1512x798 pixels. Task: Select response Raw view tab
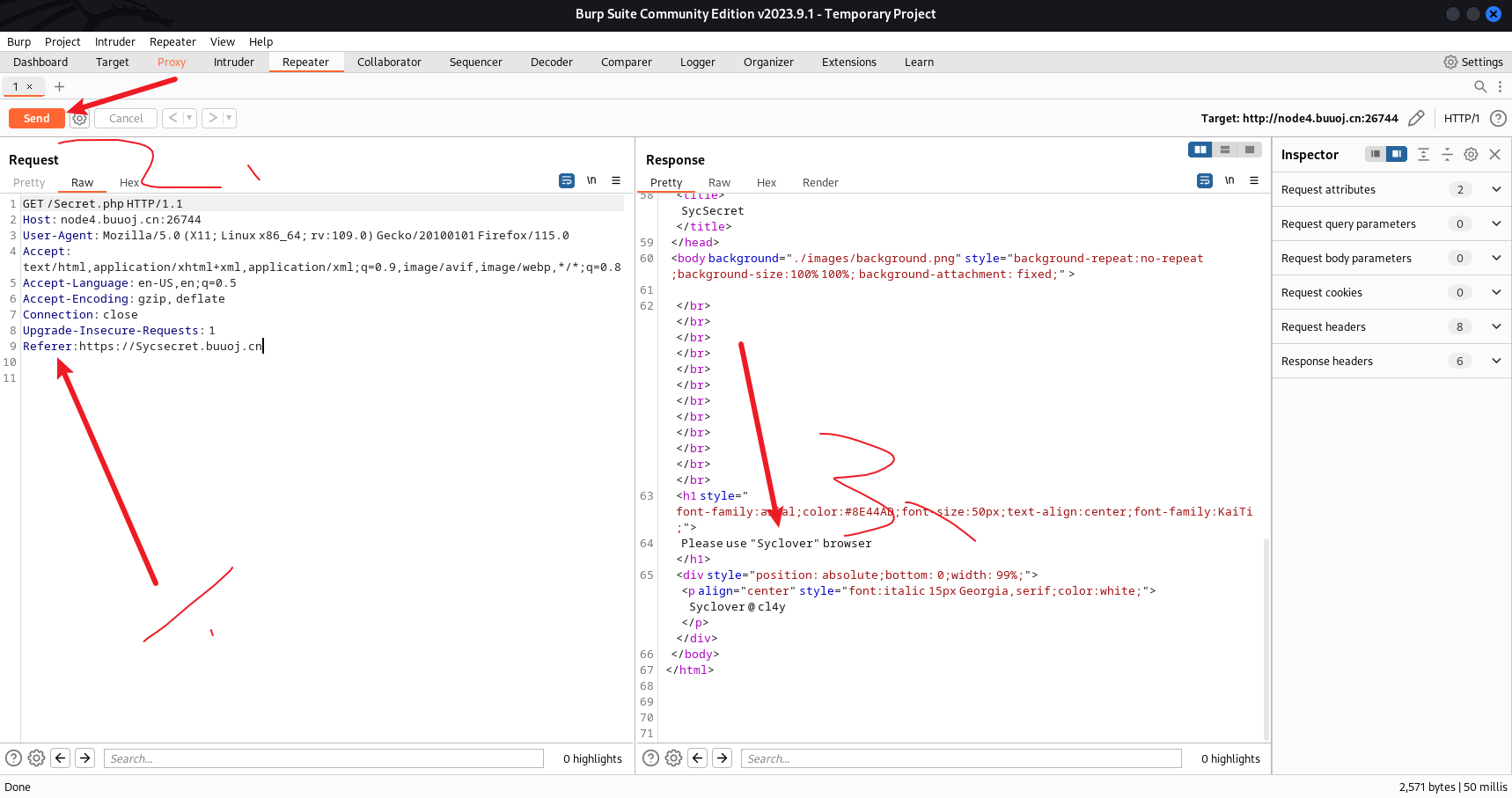(719, 182)
